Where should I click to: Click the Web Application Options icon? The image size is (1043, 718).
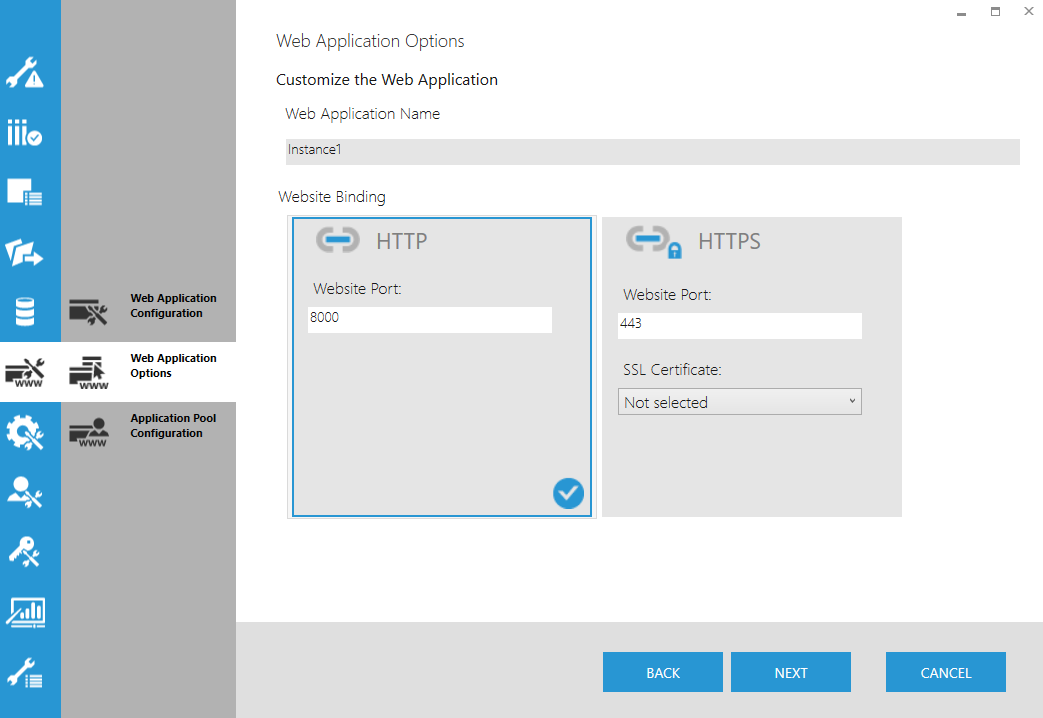coord(88,373)
